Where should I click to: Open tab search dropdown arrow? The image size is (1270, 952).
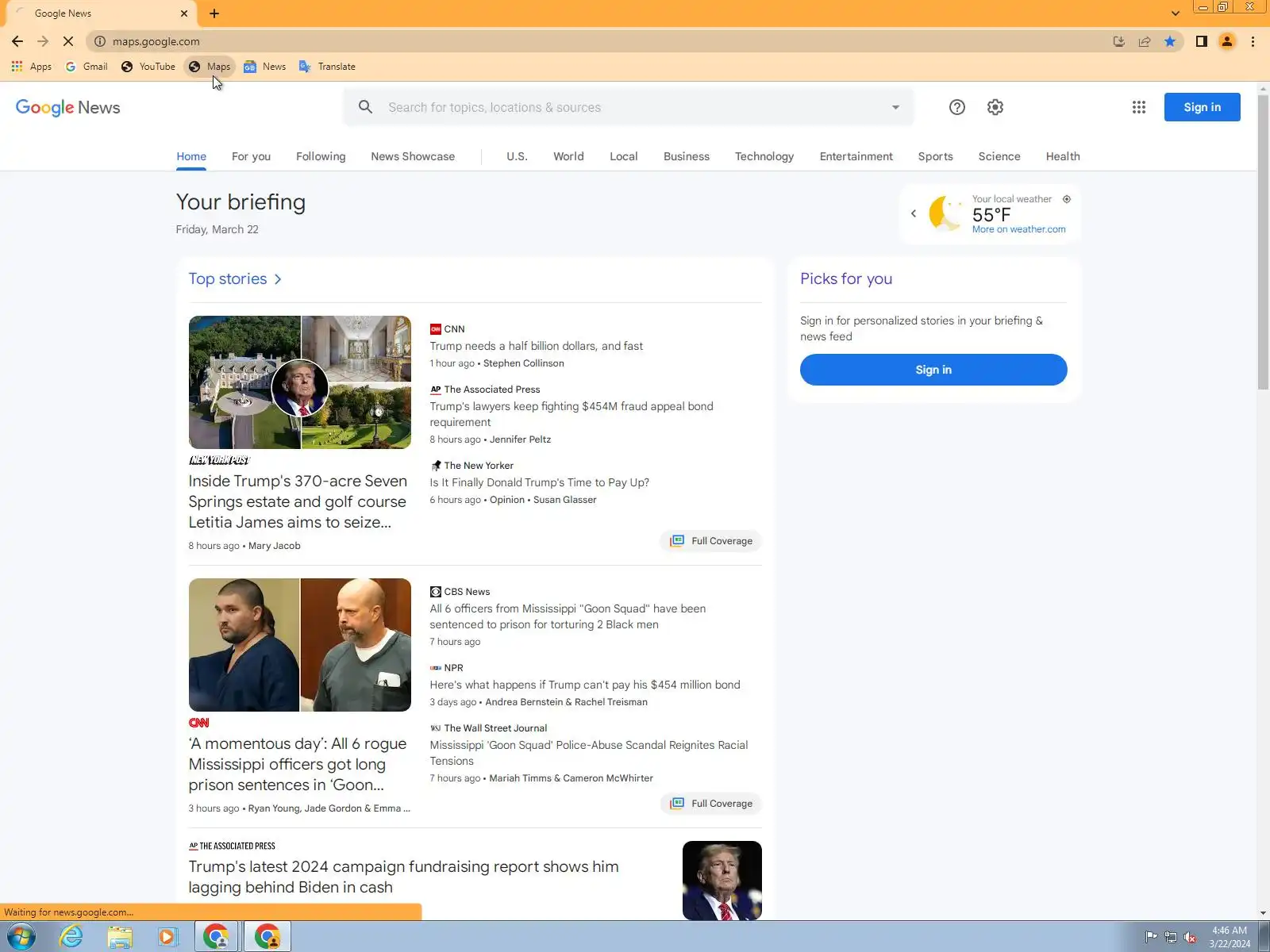pyautogui.click(x=1176, y=13)
